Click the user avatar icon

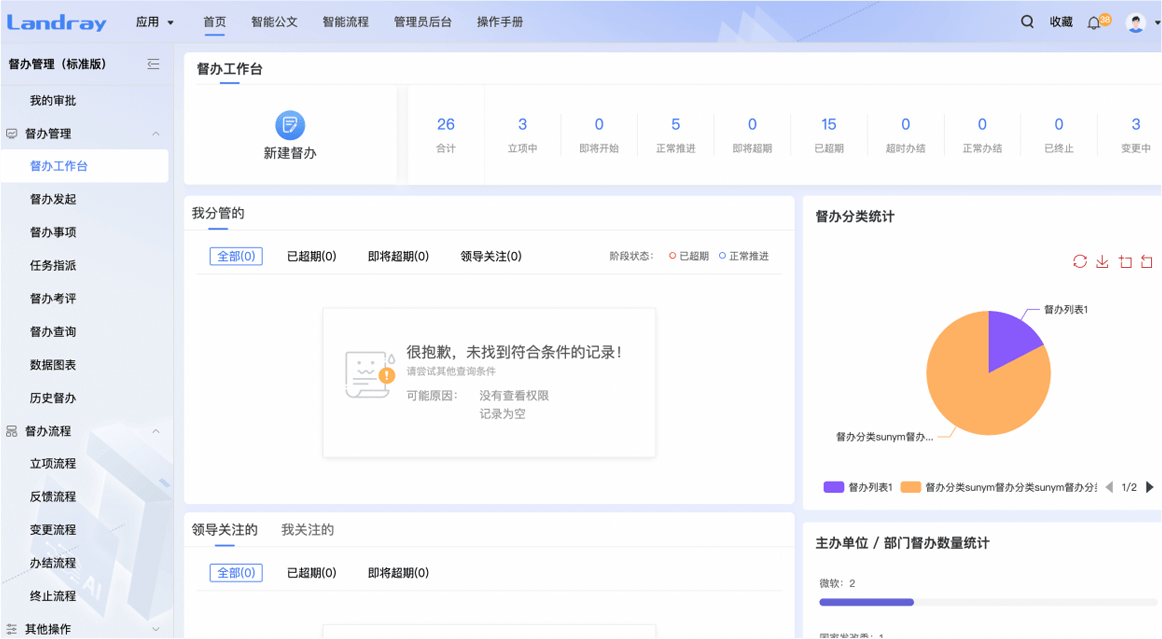1135,23
